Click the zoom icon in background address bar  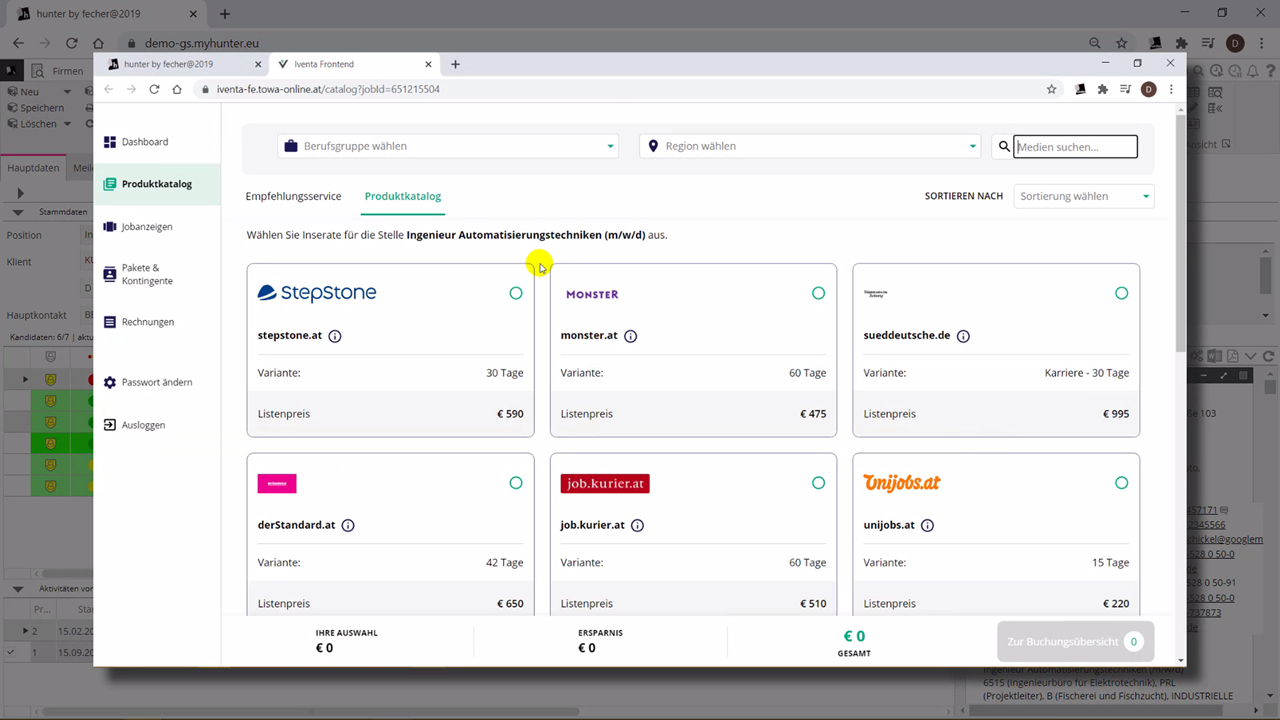(x=1095, y=43)
